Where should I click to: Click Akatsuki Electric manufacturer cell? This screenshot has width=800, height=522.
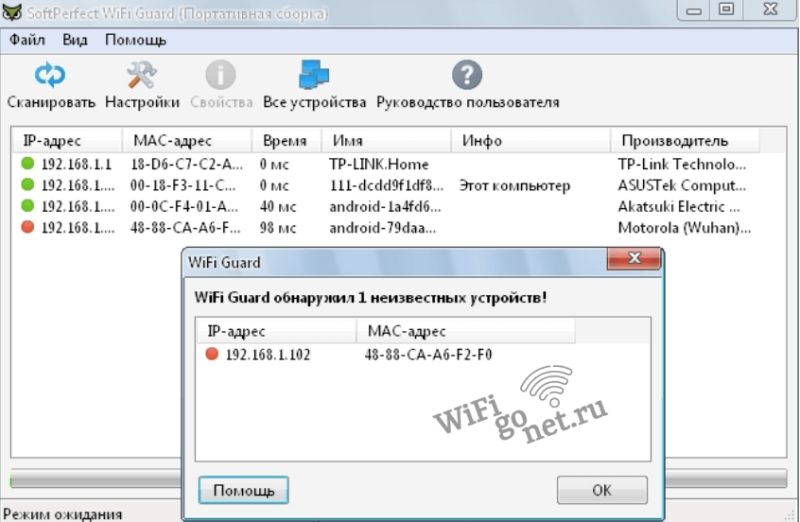click(679, 207)
